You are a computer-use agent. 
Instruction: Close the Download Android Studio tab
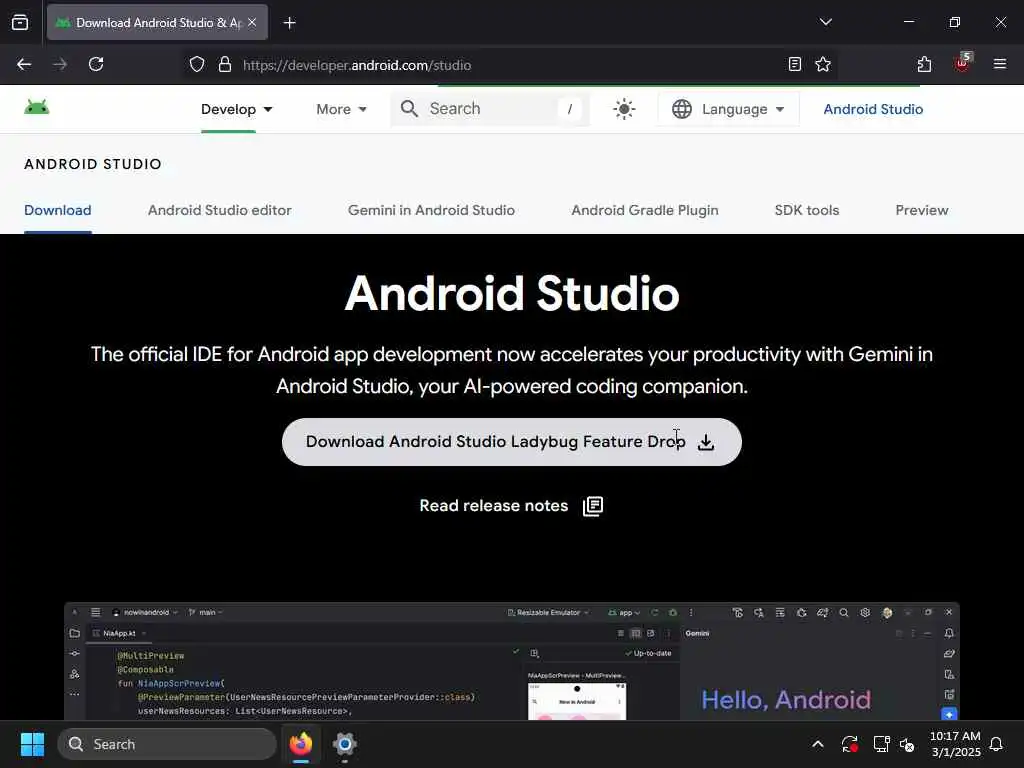point(252,22)
